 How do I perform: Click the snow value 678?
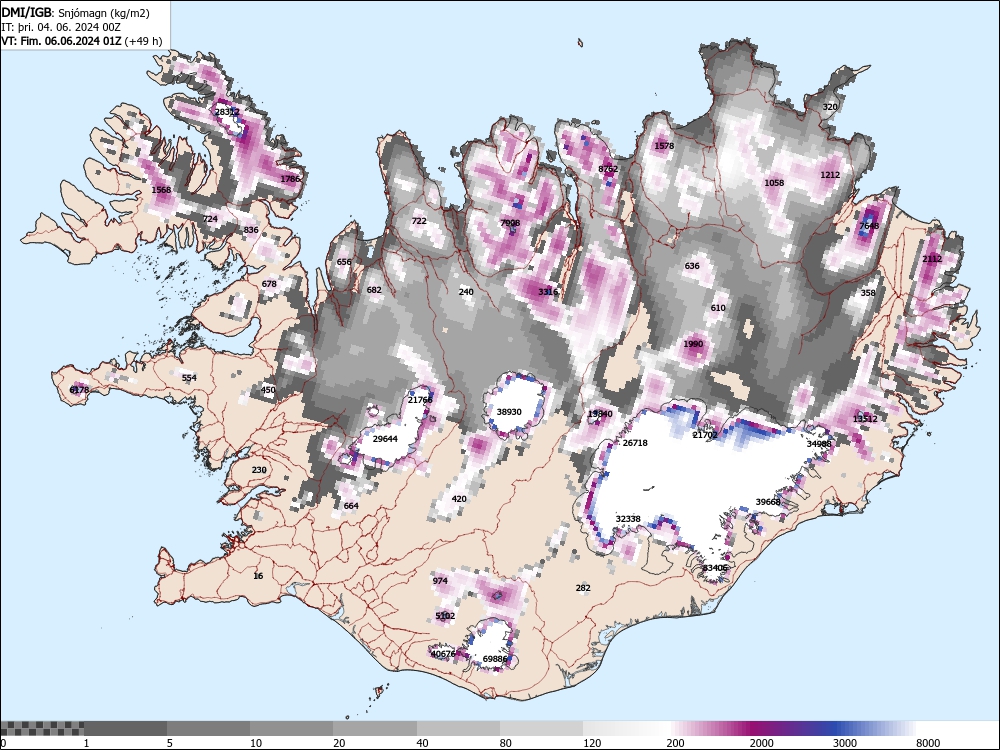click(269, 284)
